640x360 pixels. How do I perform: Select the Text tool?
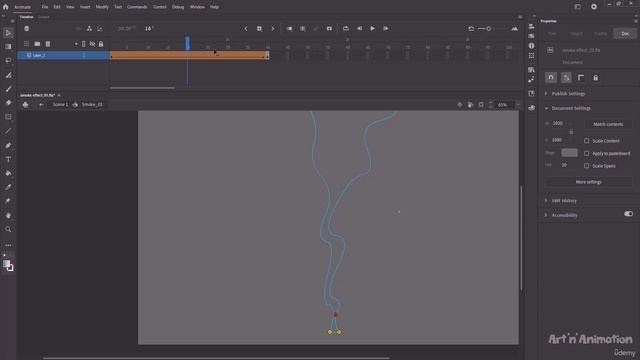click(x=8, y=159)
